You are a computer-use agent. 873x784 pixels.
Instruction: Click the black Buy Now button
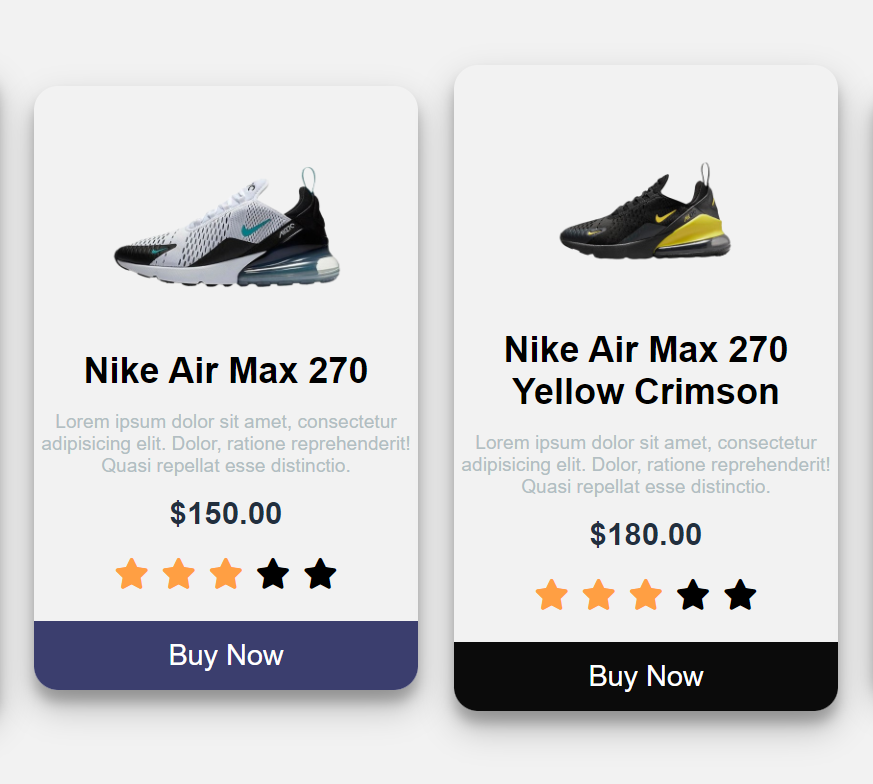[646, 677]
